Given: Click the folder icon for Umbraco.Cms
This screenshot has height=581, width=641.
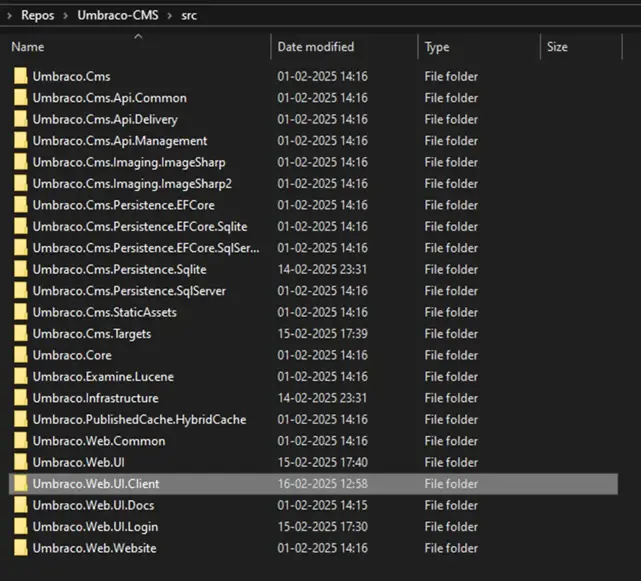Looking at the screenshot, I should pyautogui.click(x=20, y=76).
